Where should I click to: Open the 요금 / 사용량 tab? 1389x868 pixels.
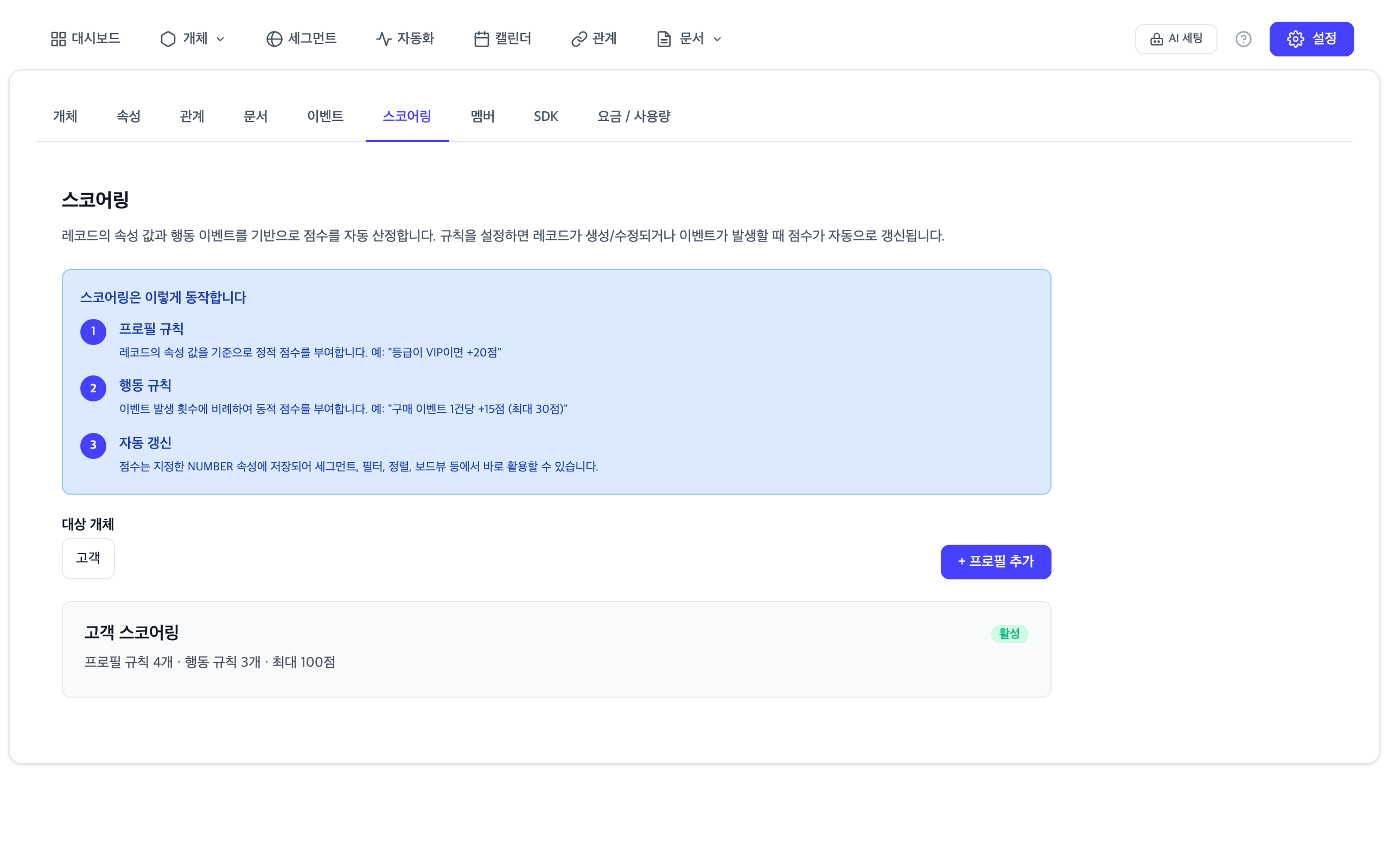point(634,117)
